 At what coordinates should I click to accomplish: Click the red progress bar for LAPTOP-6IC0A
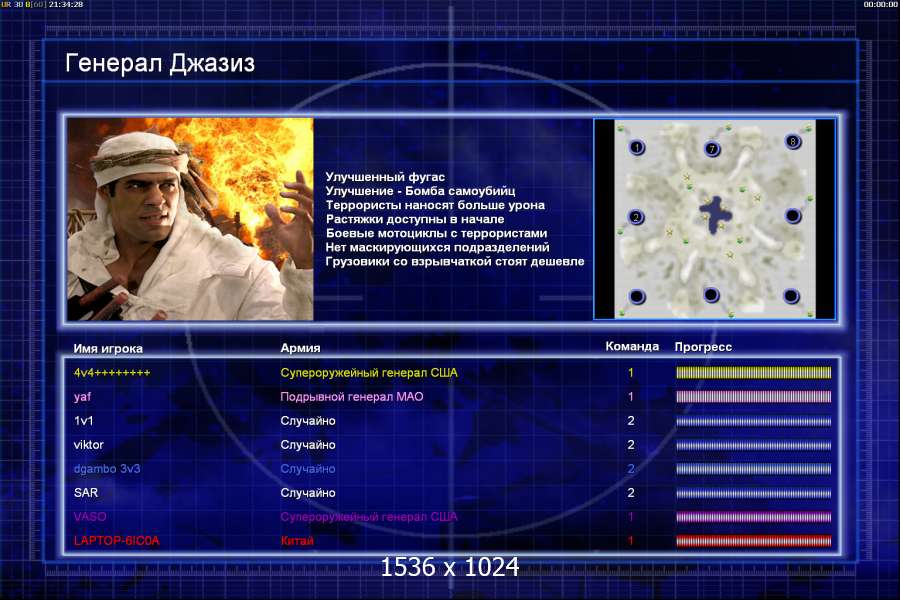pos(754,541)
